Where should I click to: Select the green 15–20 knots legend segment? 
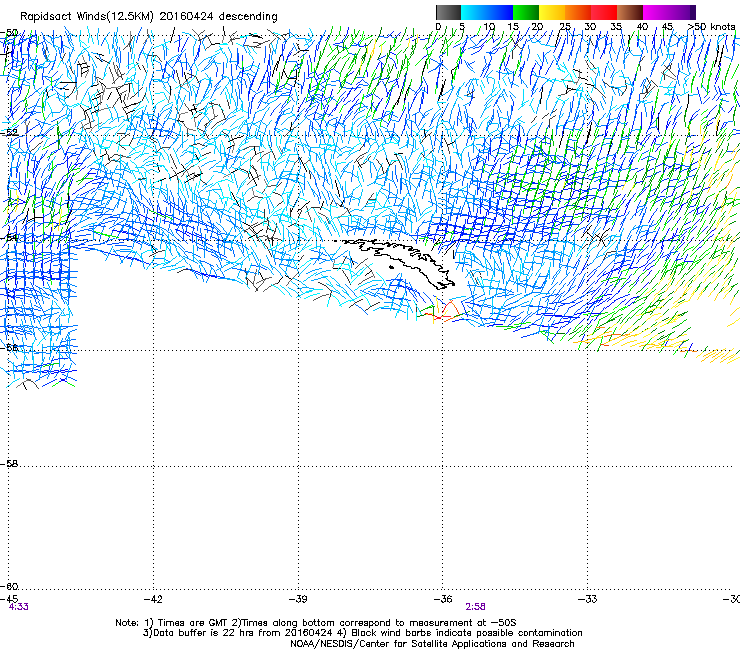coord(526,12)
